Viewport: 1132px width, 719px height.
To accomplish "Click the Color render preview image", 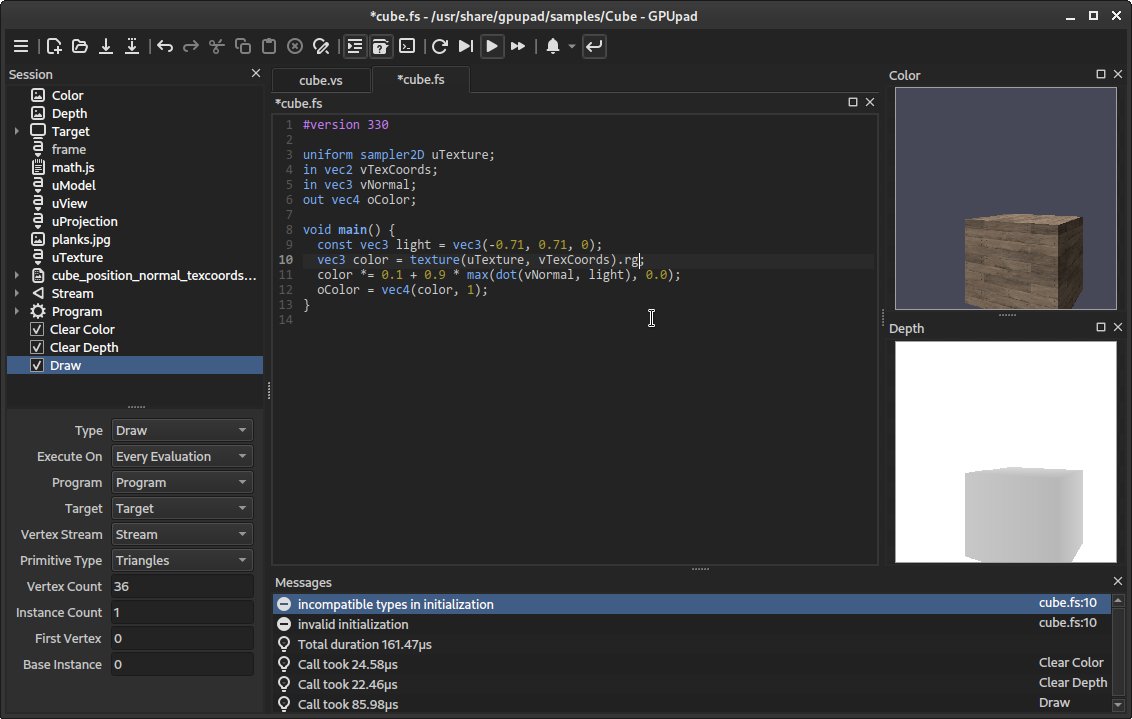I will click(x=1005, y=199).
